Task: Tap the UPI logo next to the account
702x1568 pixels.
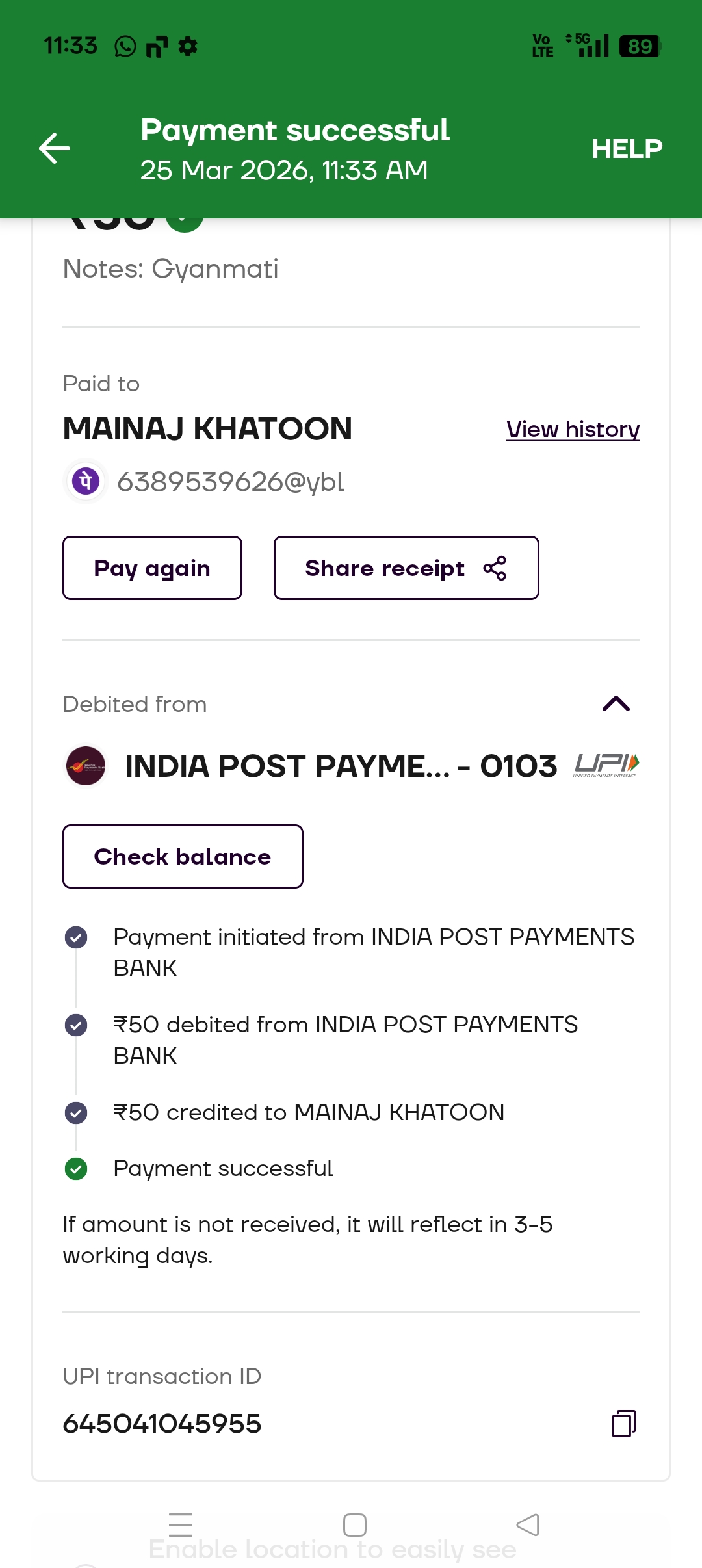Action: [606, 765]
